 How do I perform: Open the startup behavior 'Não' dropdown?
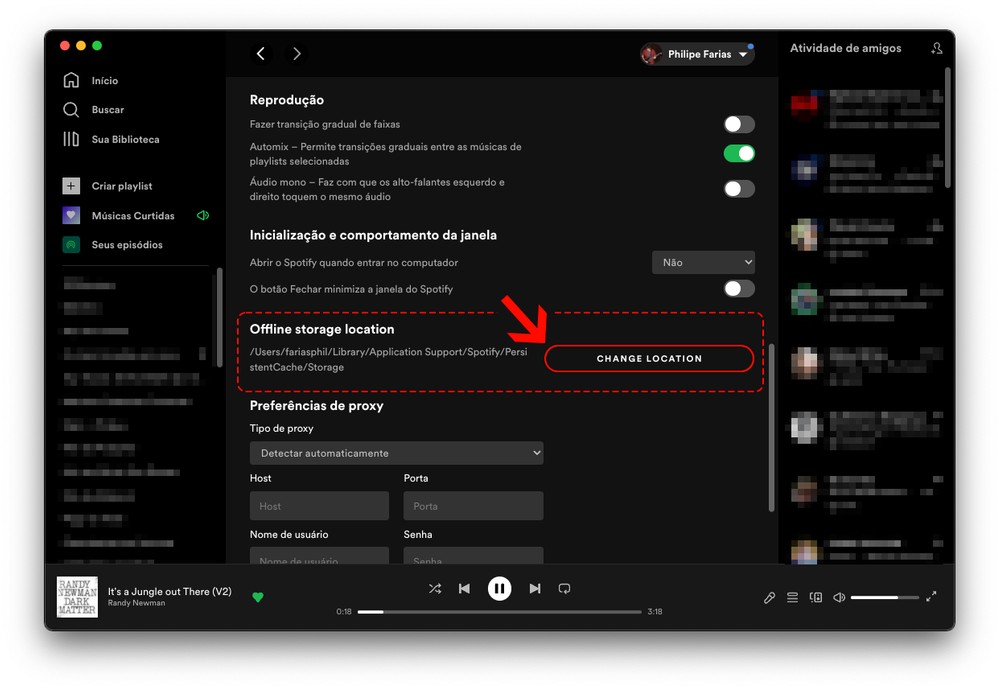(x=703, y=262)
